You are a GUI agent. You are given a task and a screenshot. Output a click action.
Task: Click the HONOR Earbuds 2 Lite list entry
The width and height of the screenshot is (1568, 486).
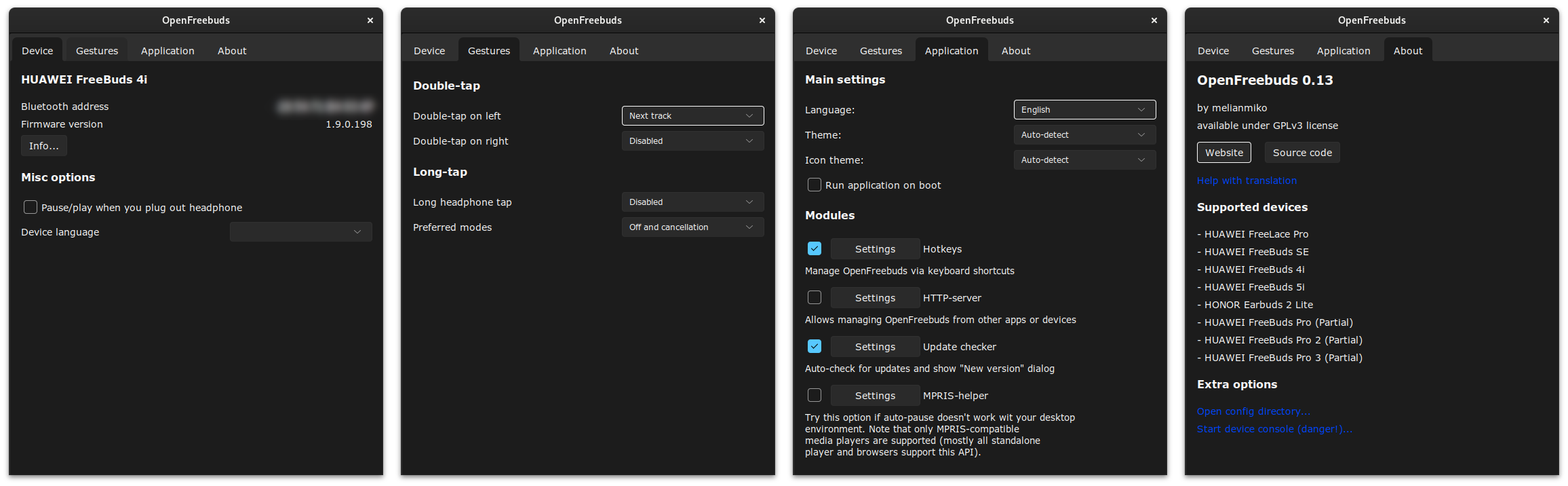pyautogui.click(x=1255, y=305)
